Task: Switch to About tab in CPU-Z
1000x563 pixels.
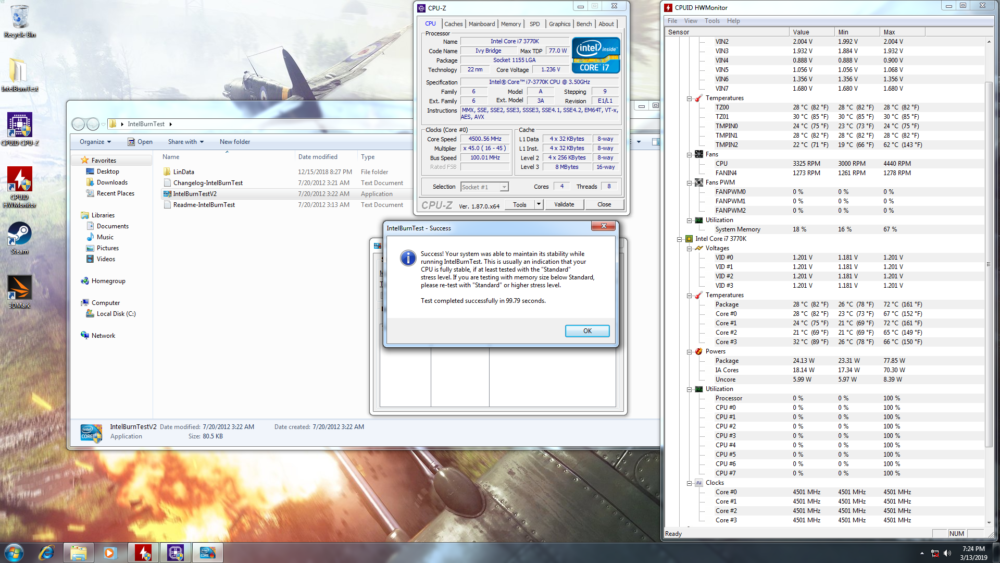Action: pos(606,24)
